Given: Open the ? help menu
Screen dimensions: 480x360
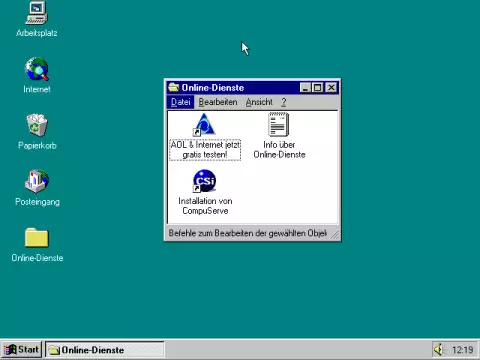Looking at the screenshot, I should 284,102.
